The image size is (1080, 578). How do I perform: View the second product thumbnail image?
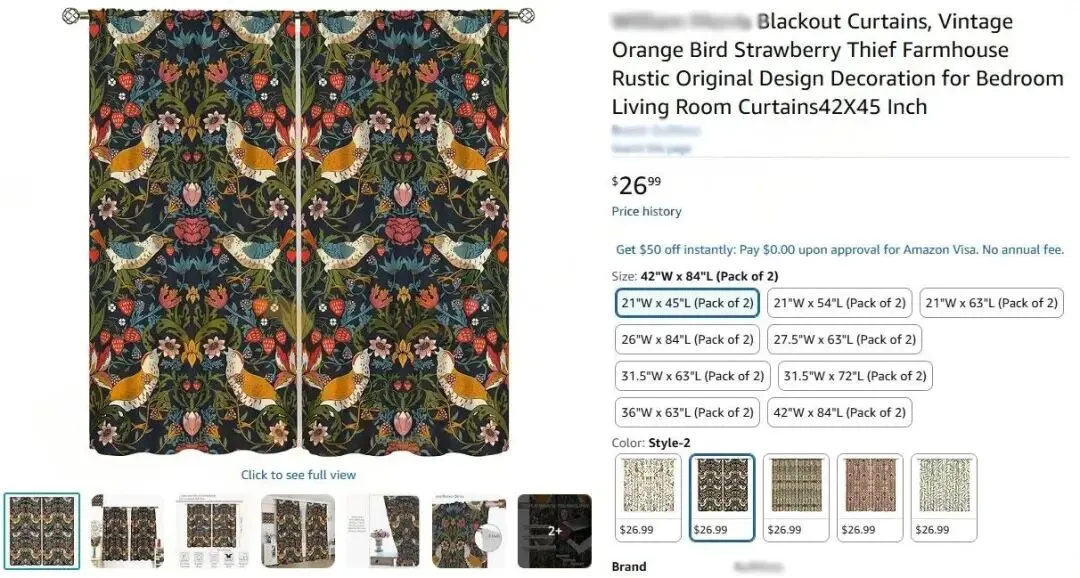[x=127, y=531]
